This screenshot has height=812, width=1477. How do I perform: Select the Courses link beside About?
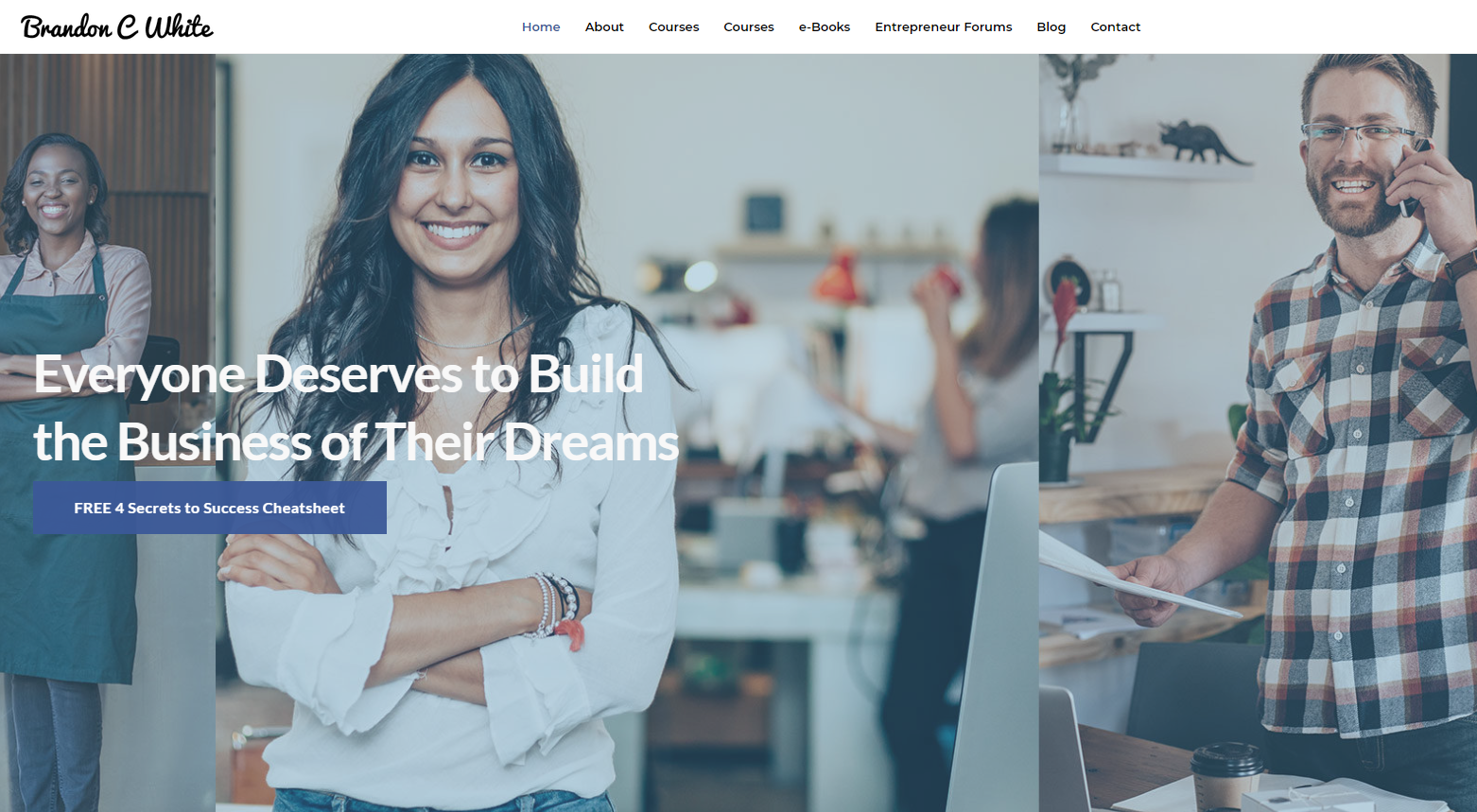pos(674,26)
